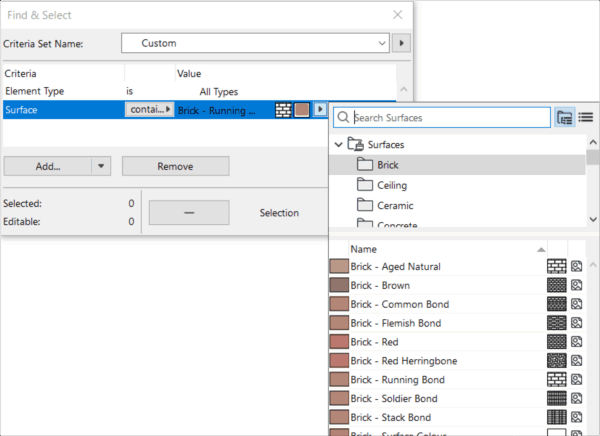Click hatch icon for Brick - Red

[556, 341]
